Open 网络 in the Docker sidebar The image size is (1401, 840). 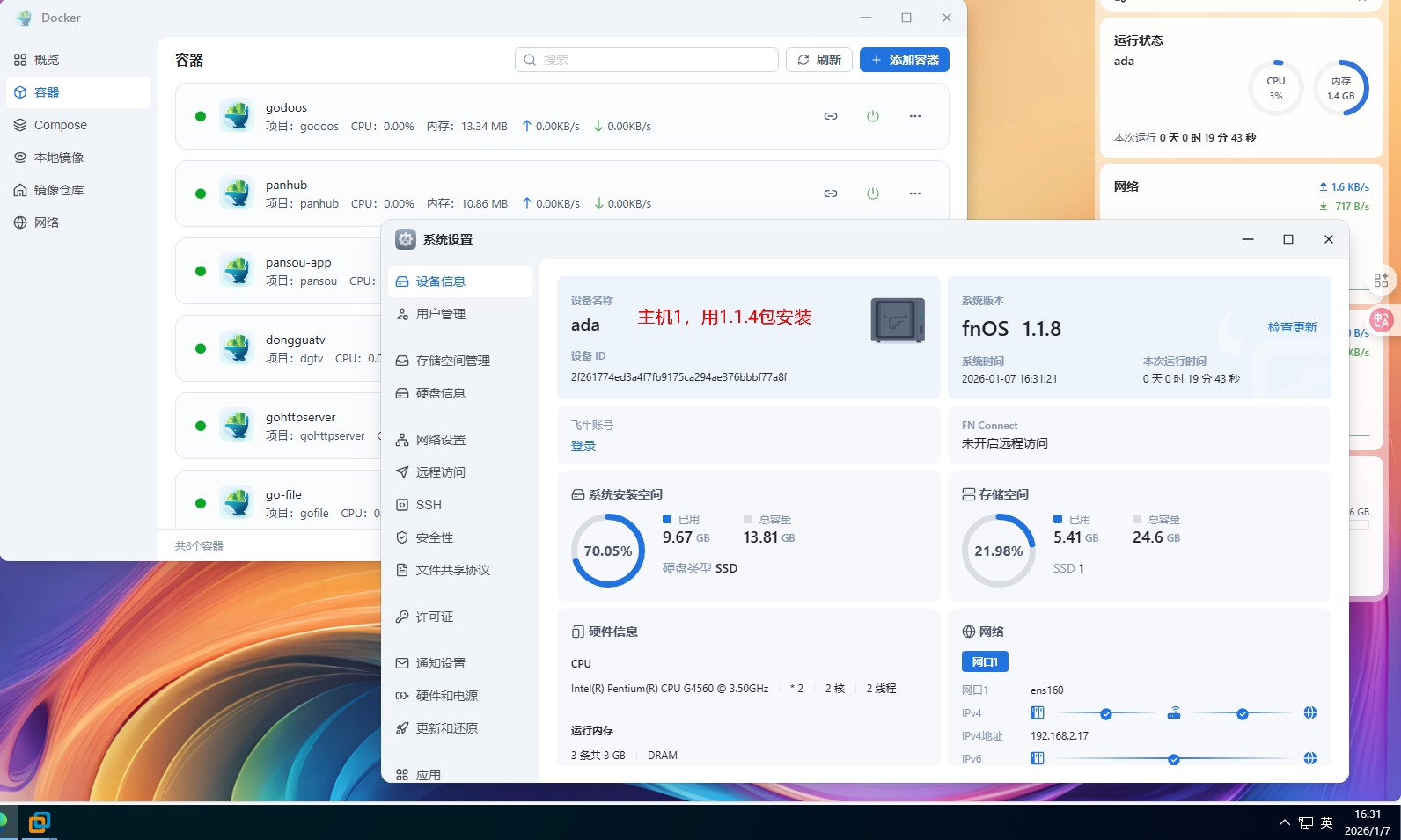coord(77,223)
